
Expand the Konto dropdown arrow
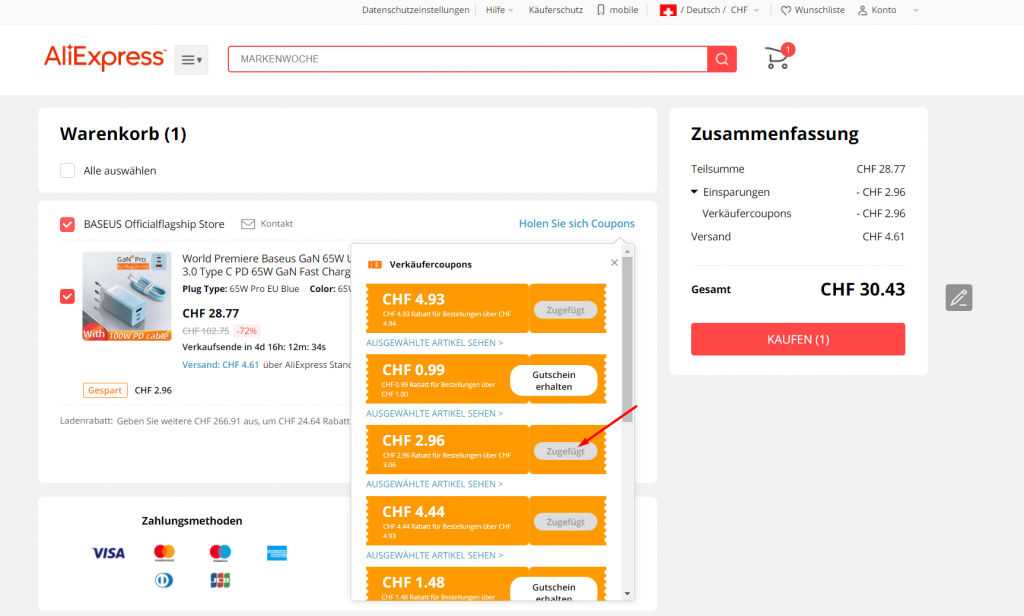916,10
